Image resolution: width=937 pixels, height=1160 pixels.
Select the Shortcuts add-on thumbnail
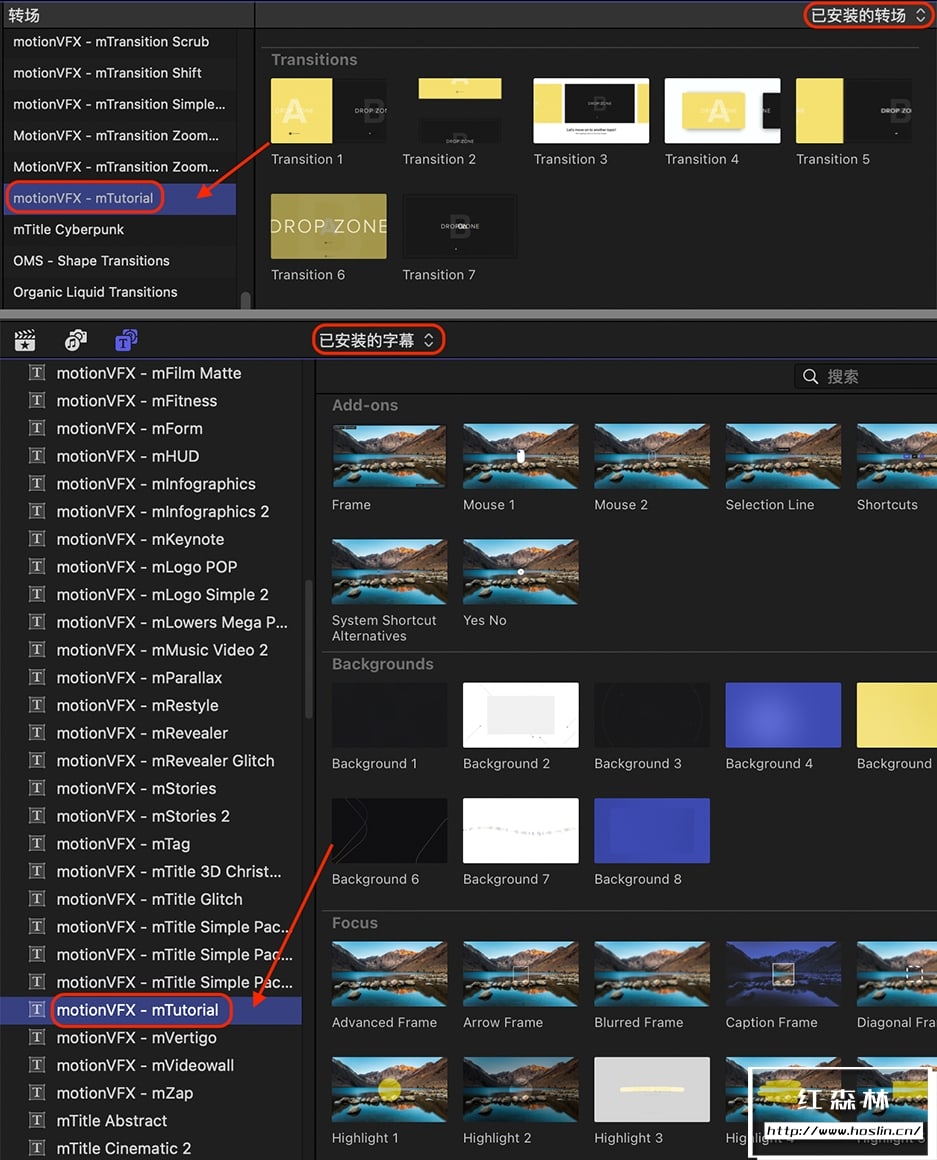coord(896,456)
